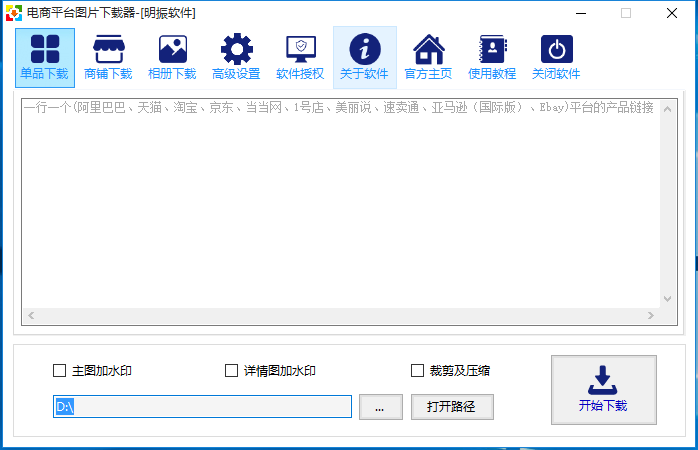The image size is (698, 450).
Task: Toggle 裁剪及压缩 checkbox
Action: tap(418, 371)
